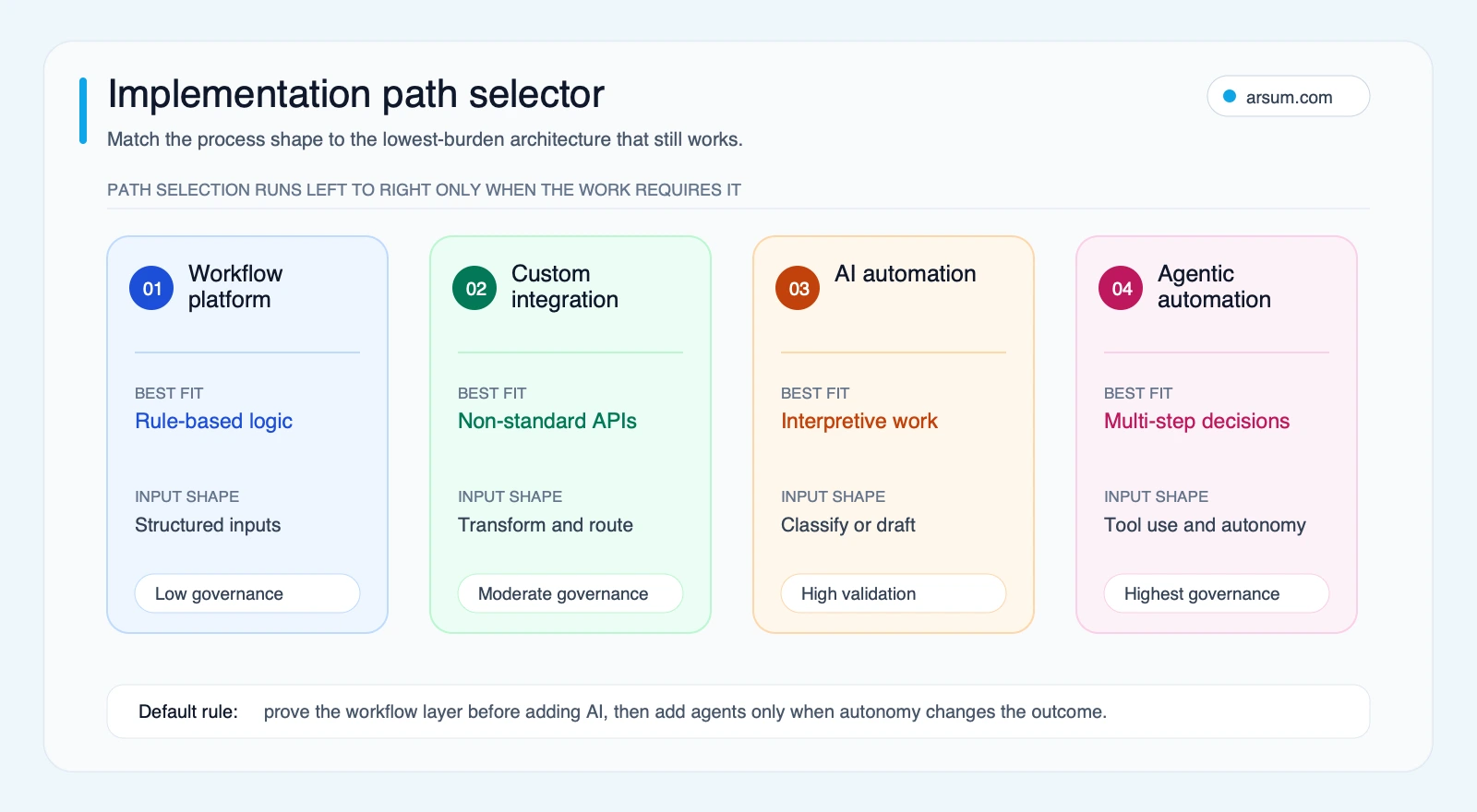Screen dimensions: 1477x812
Task: Click the blue dot beside arsum.com
Action: 1230,96
